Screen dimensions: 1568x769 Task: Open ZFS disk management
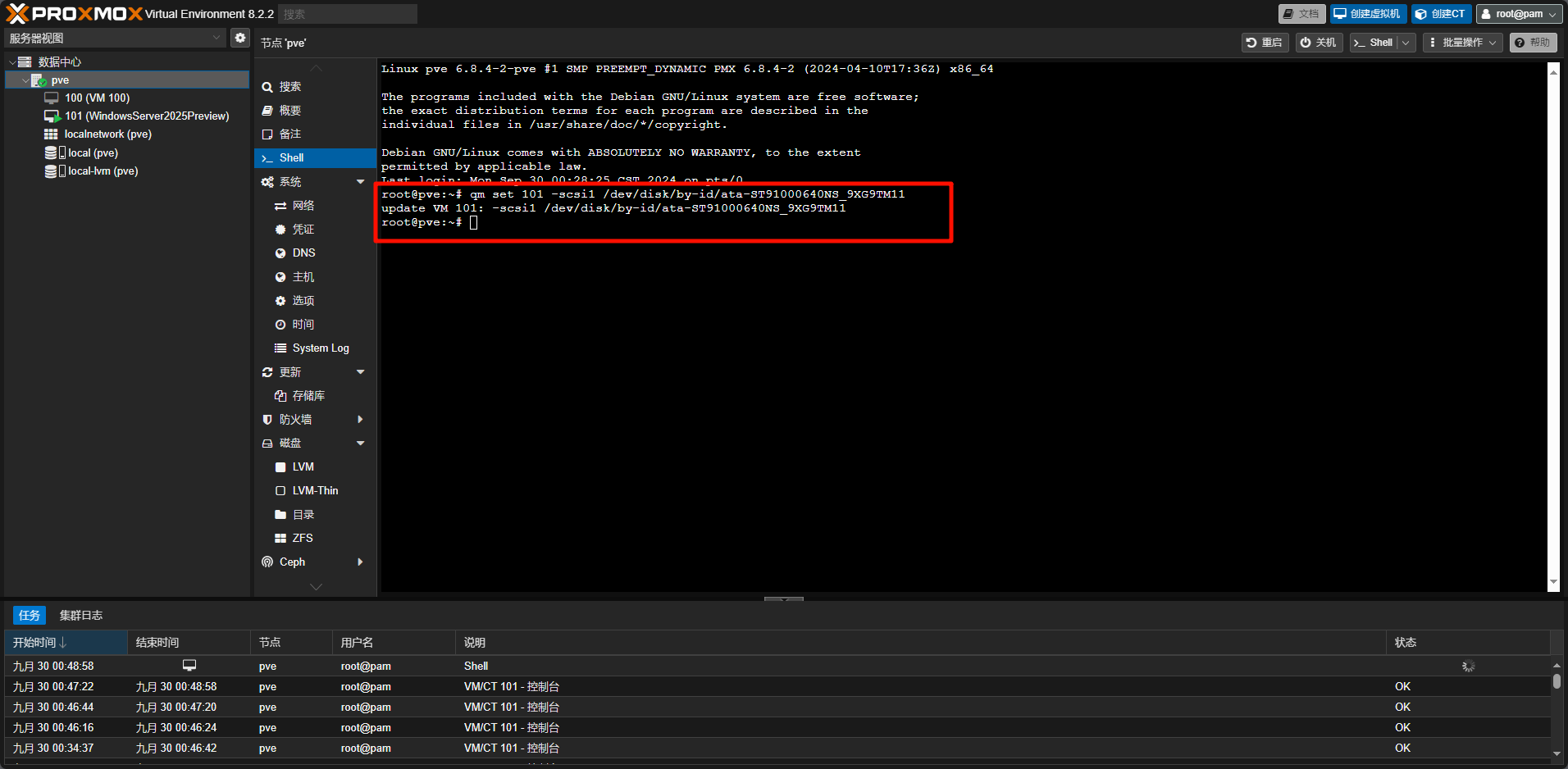pyautogui.click(x=302, y=539)
